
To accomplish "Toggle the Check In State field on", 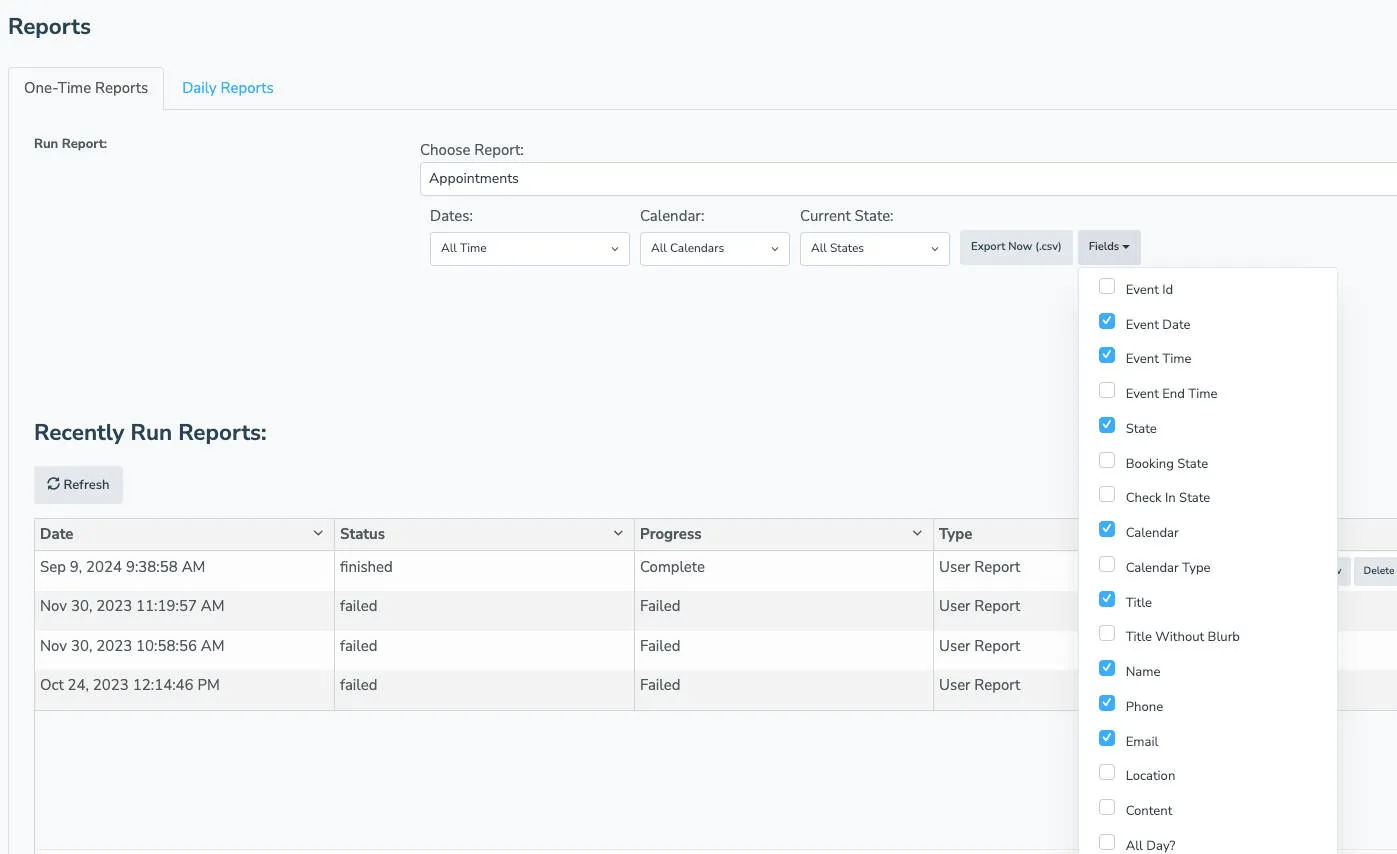I will click(1106, 493).
